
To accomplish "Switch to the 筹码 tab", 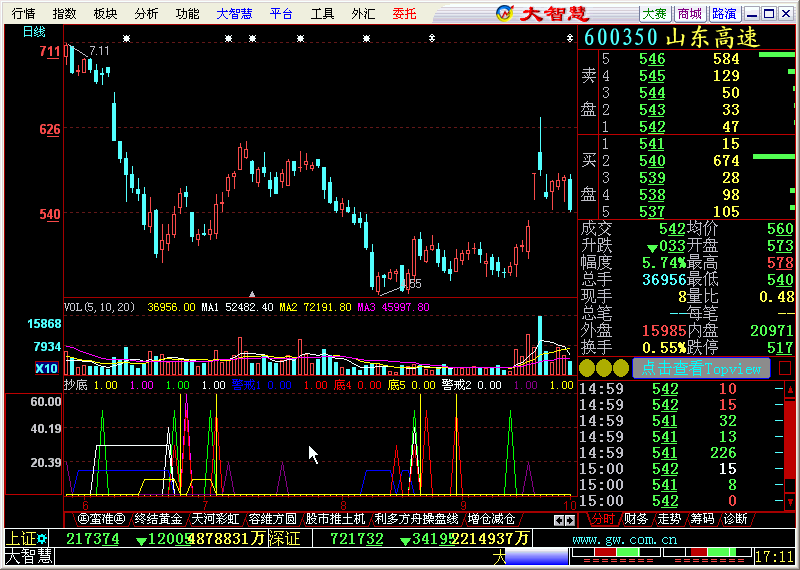I will click(703, 519).
